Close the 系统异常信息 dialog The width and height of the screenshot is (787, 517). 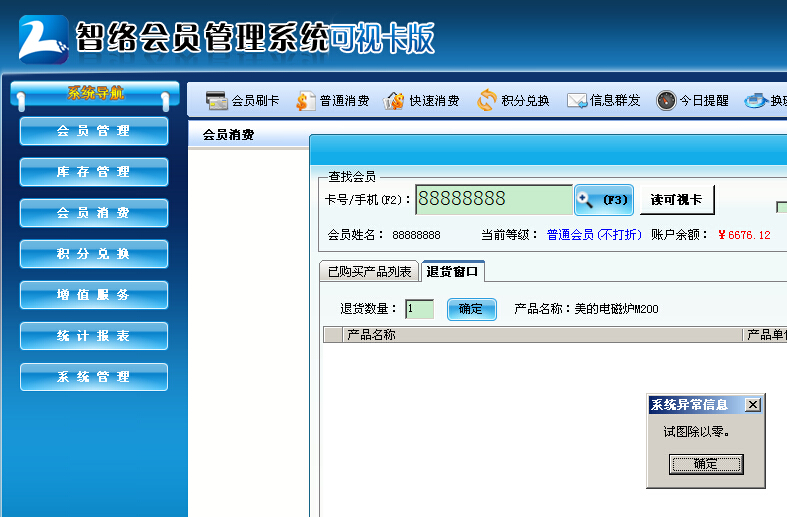[x=753, y=405]
